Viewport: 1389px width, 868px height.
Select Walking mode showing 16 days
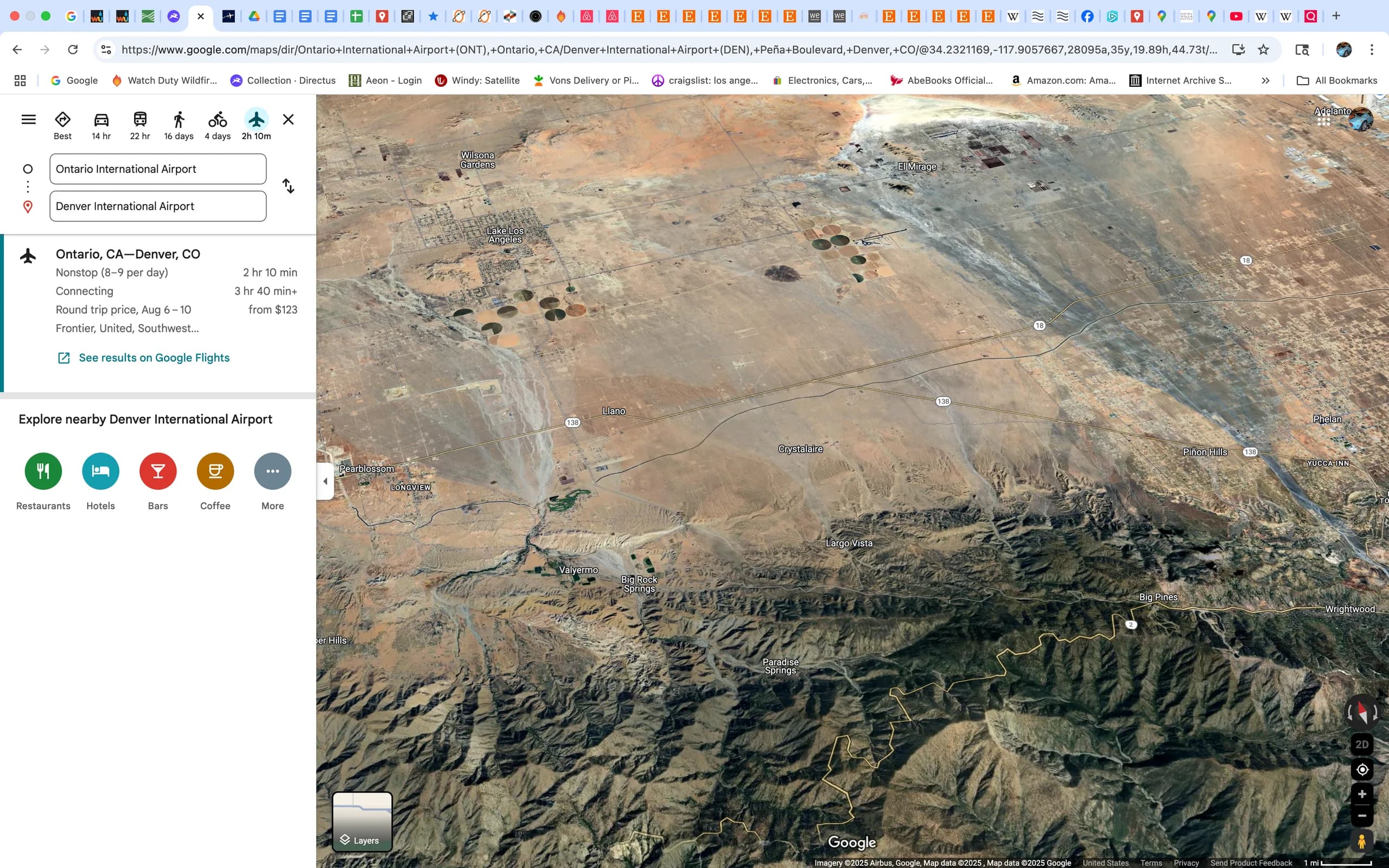tap(179, 126)
